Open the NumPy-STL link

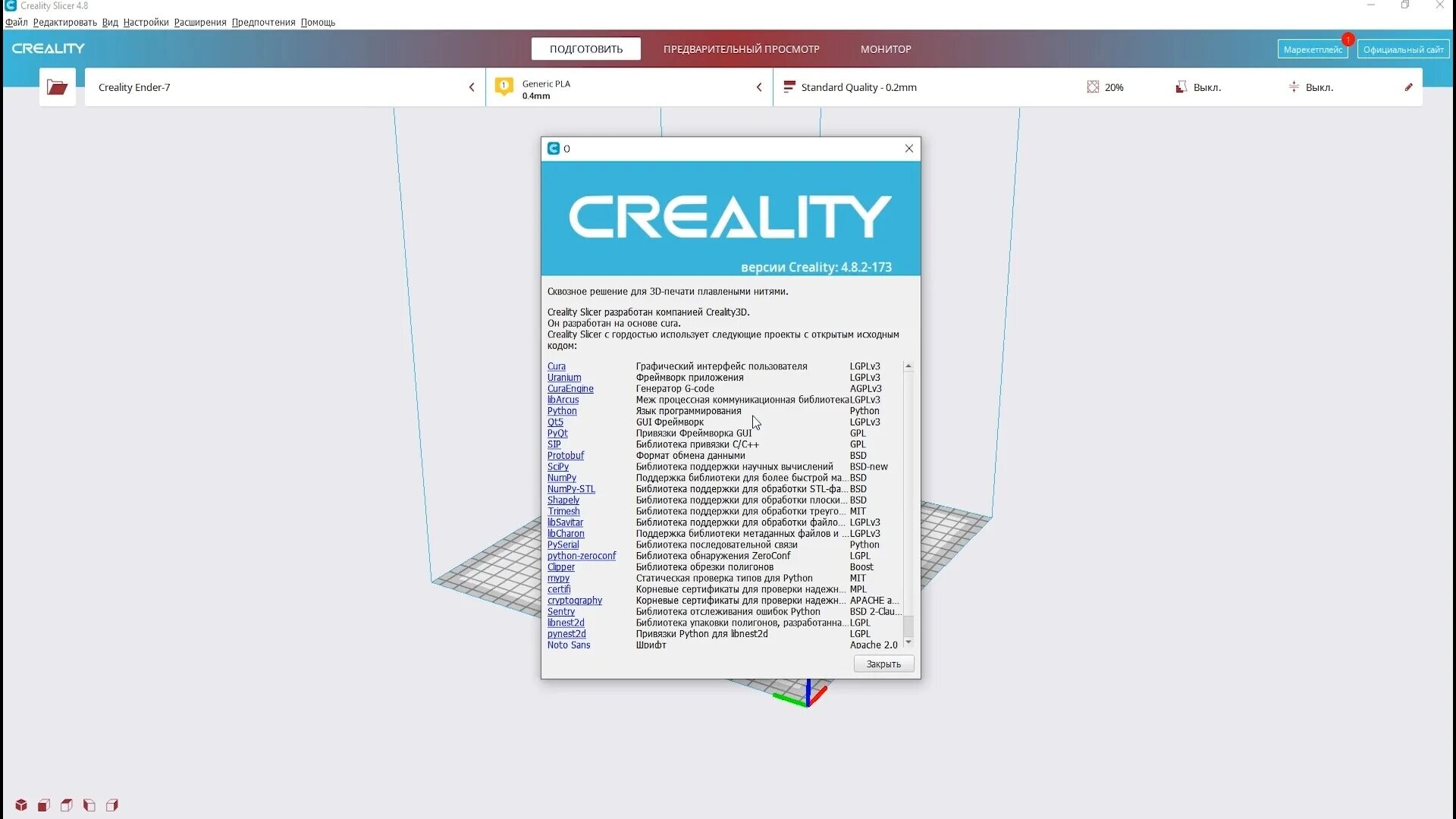pyautogui.click(x=571, y=489)
